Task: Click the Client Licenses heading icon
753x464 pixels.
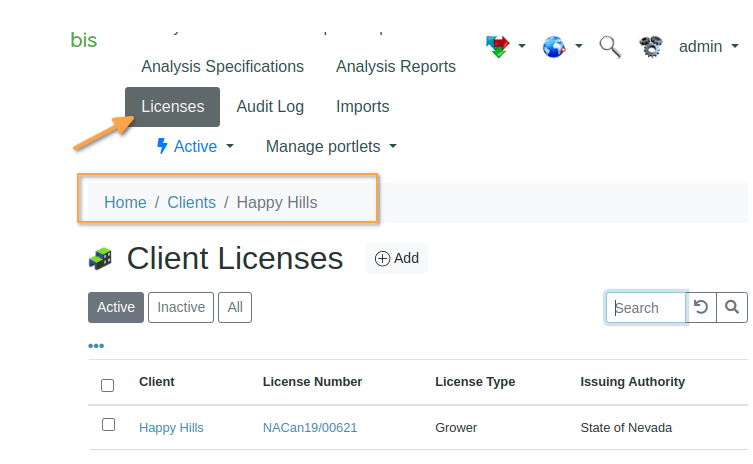Action: click(101, 259)
